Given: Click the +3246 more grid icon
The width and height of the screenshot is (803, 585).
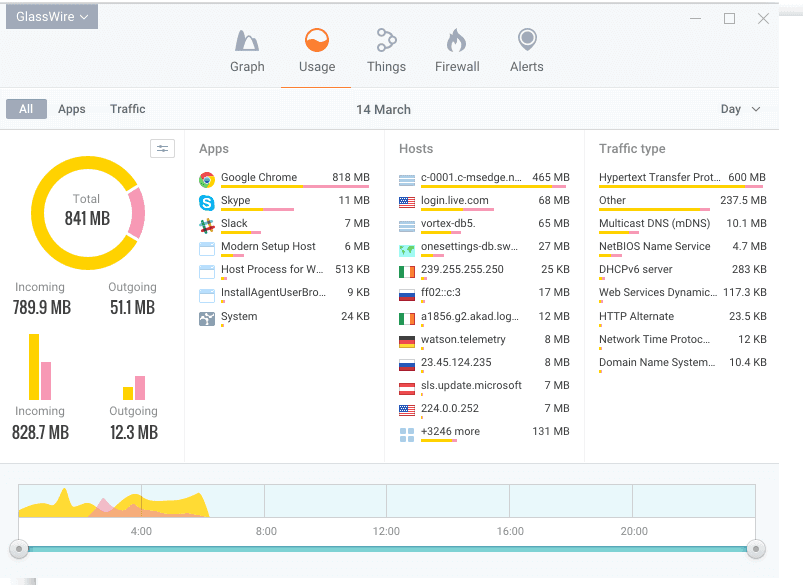Looking at the screenshot, I should coord(407,435).
